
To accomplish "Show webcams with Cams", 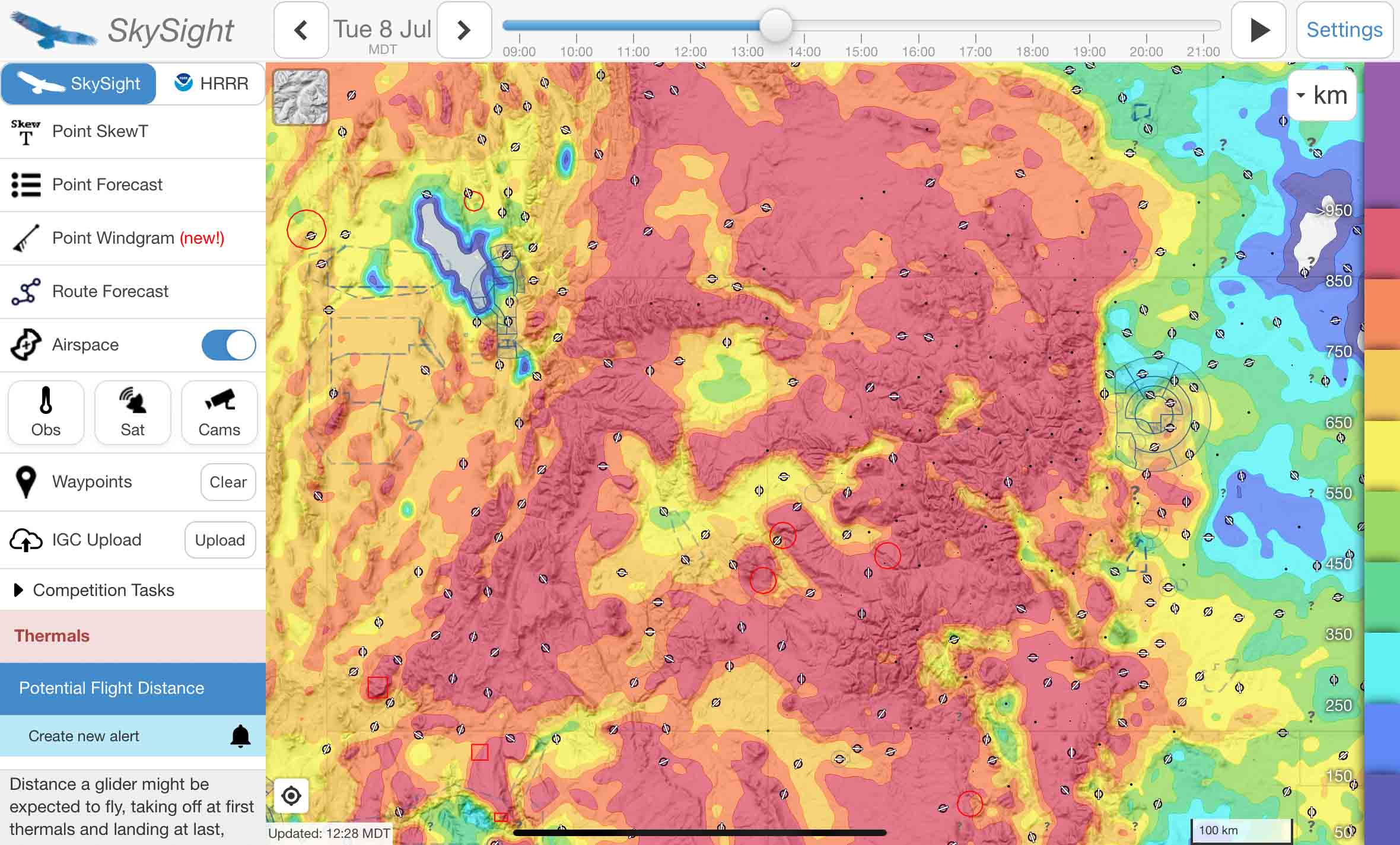I will point(219,413).
